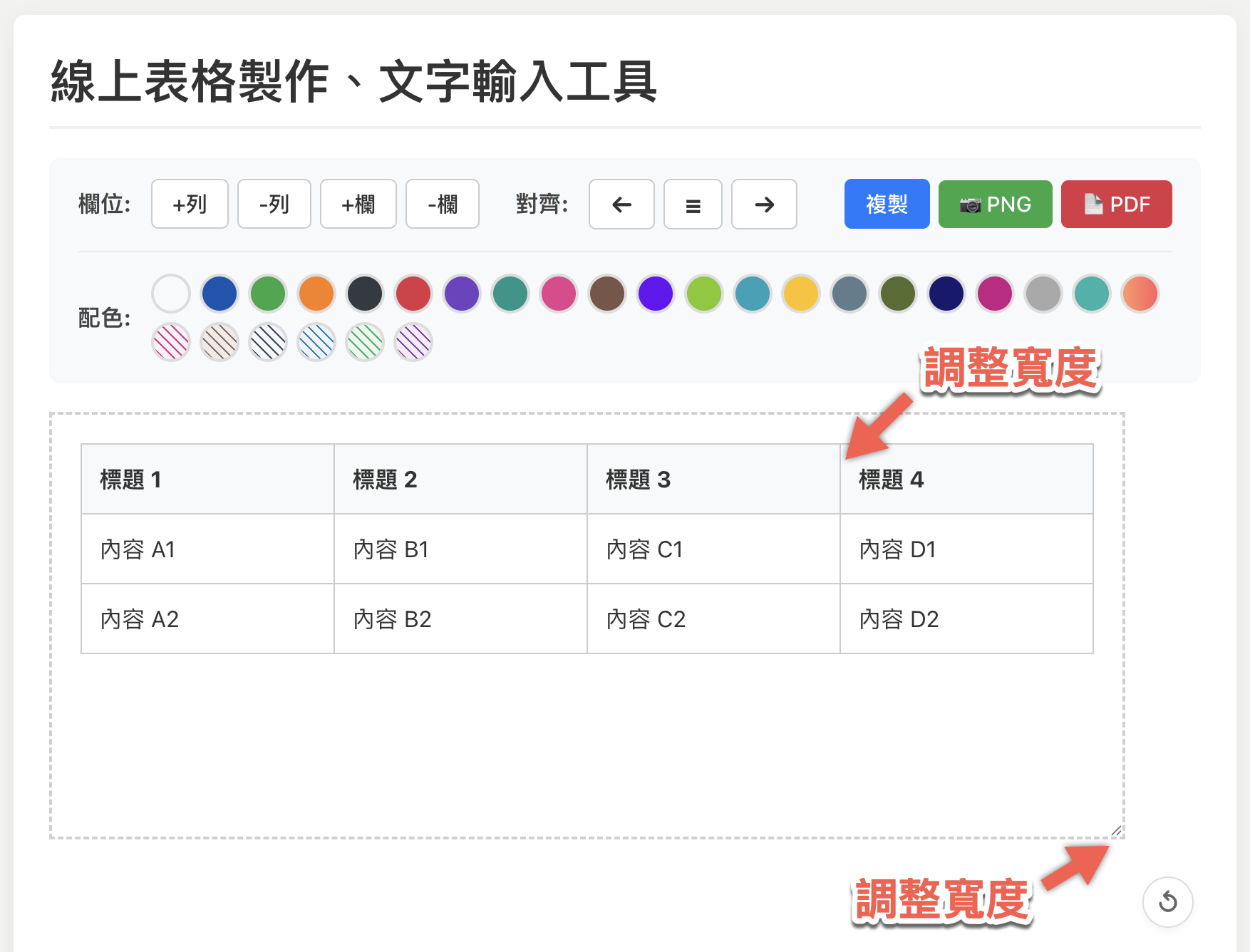This screenshot has height=952, width=1250.
Task: Add a column with +欄 button
Action: (358, 205)
